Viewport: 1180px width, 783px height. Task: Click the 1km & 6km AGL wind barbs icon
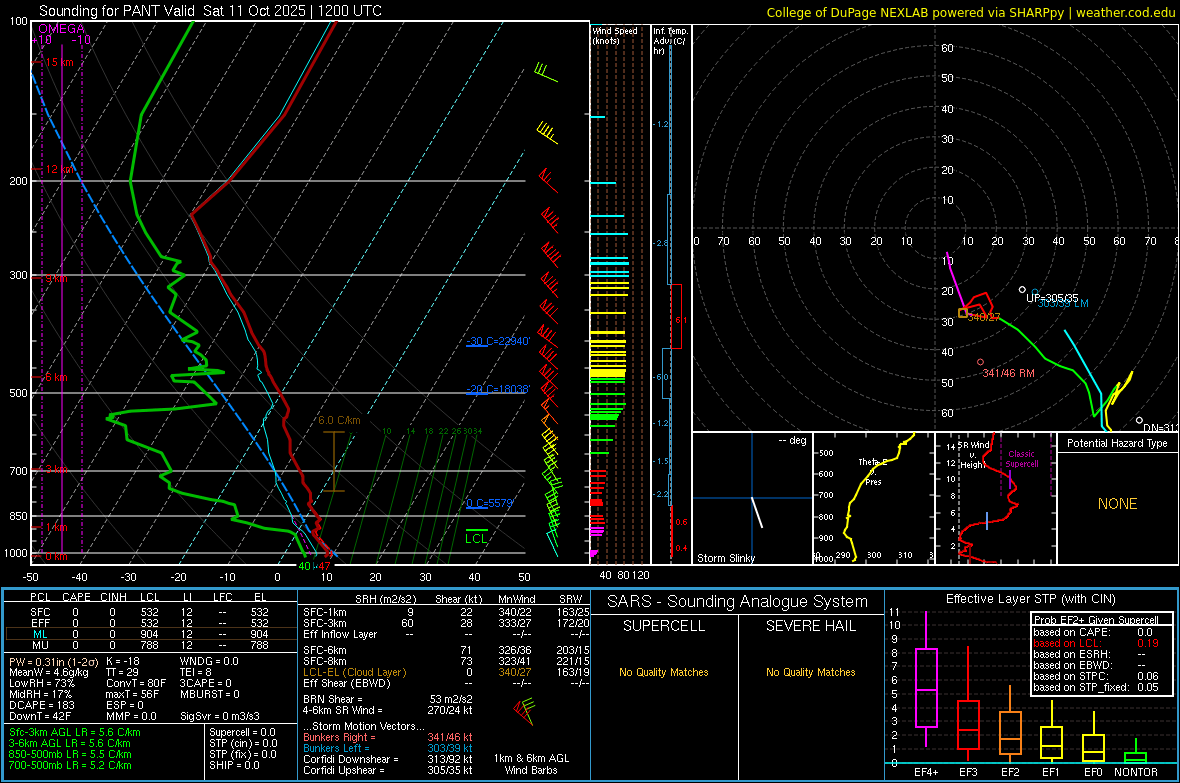click(525, 710)
